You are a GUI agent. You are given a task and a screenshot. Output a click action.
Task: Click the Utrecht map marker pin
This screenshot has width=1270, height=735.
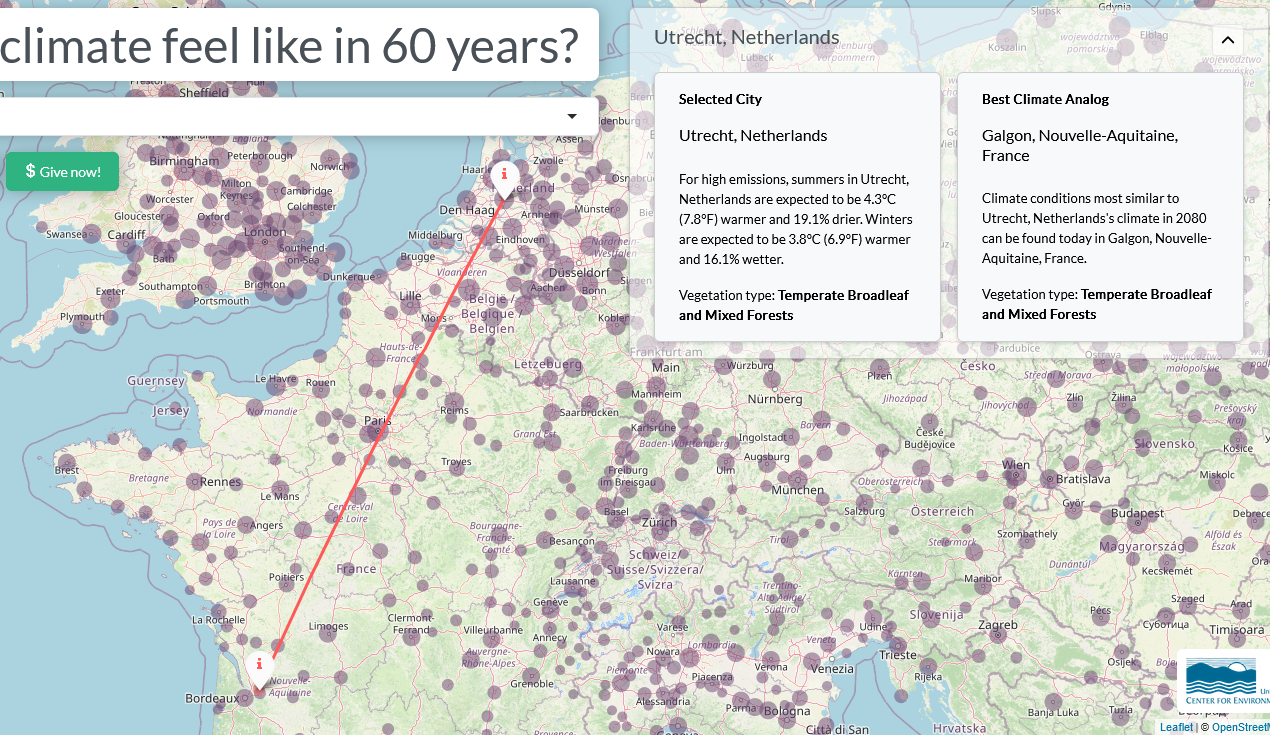(505, 179)
